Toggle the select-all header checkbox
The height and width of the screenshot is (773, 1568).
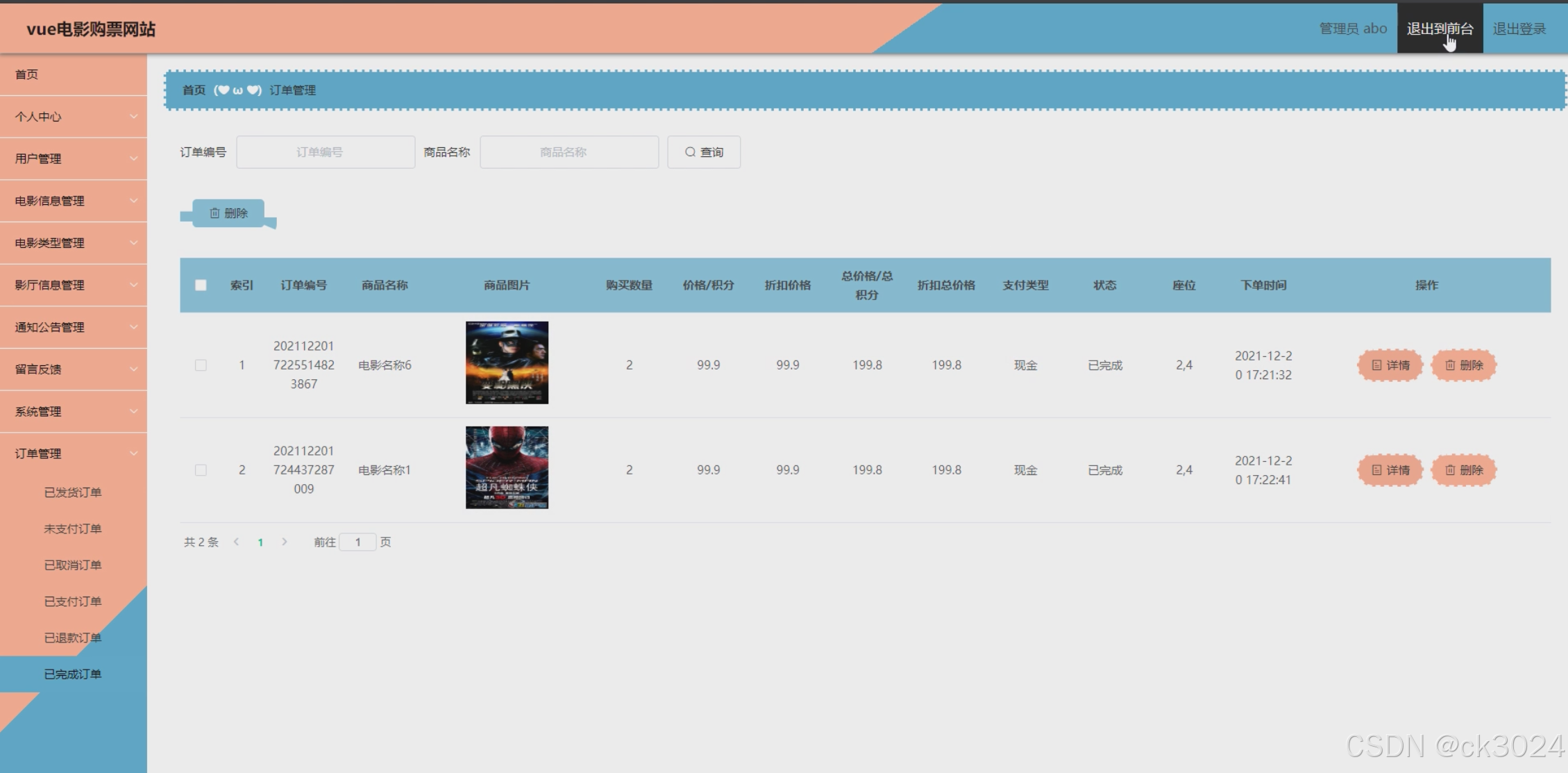click(201, 285)
